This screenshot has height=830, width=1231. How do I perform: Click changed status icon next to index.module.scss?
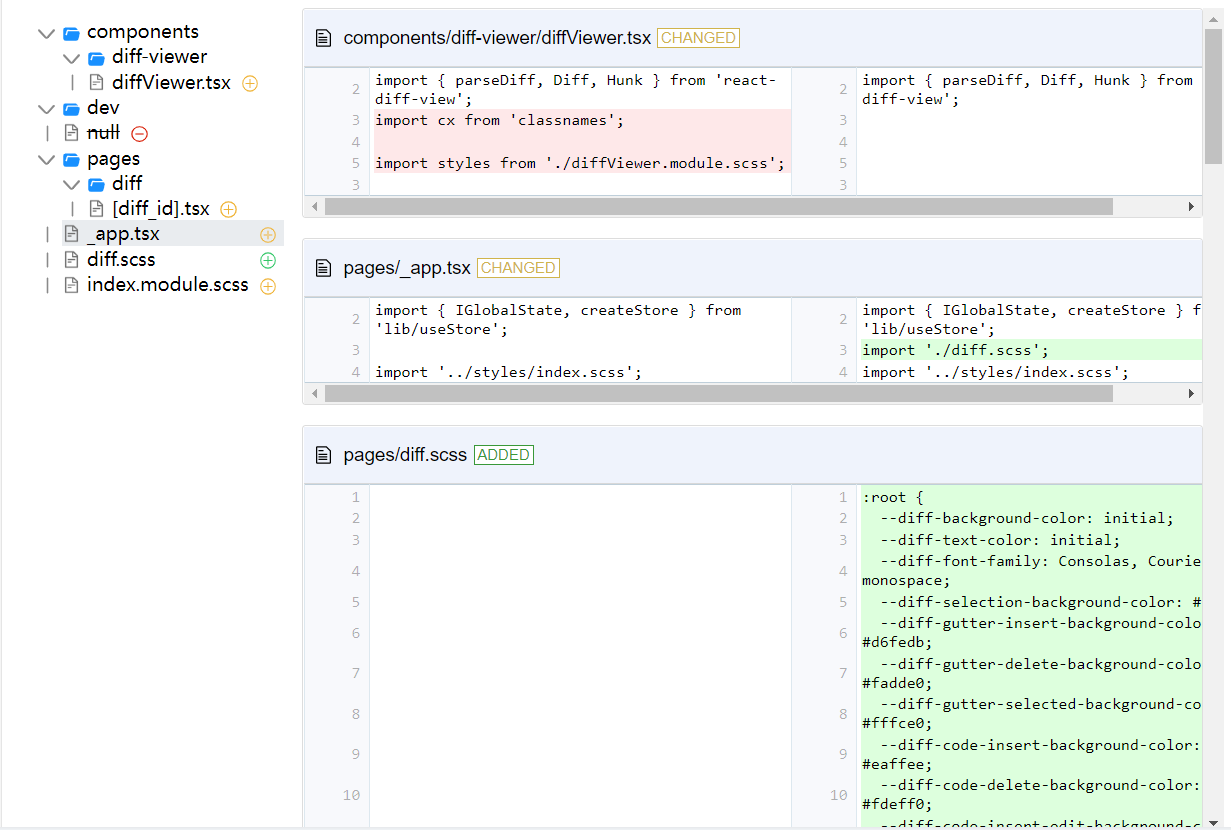coord(268,286)
